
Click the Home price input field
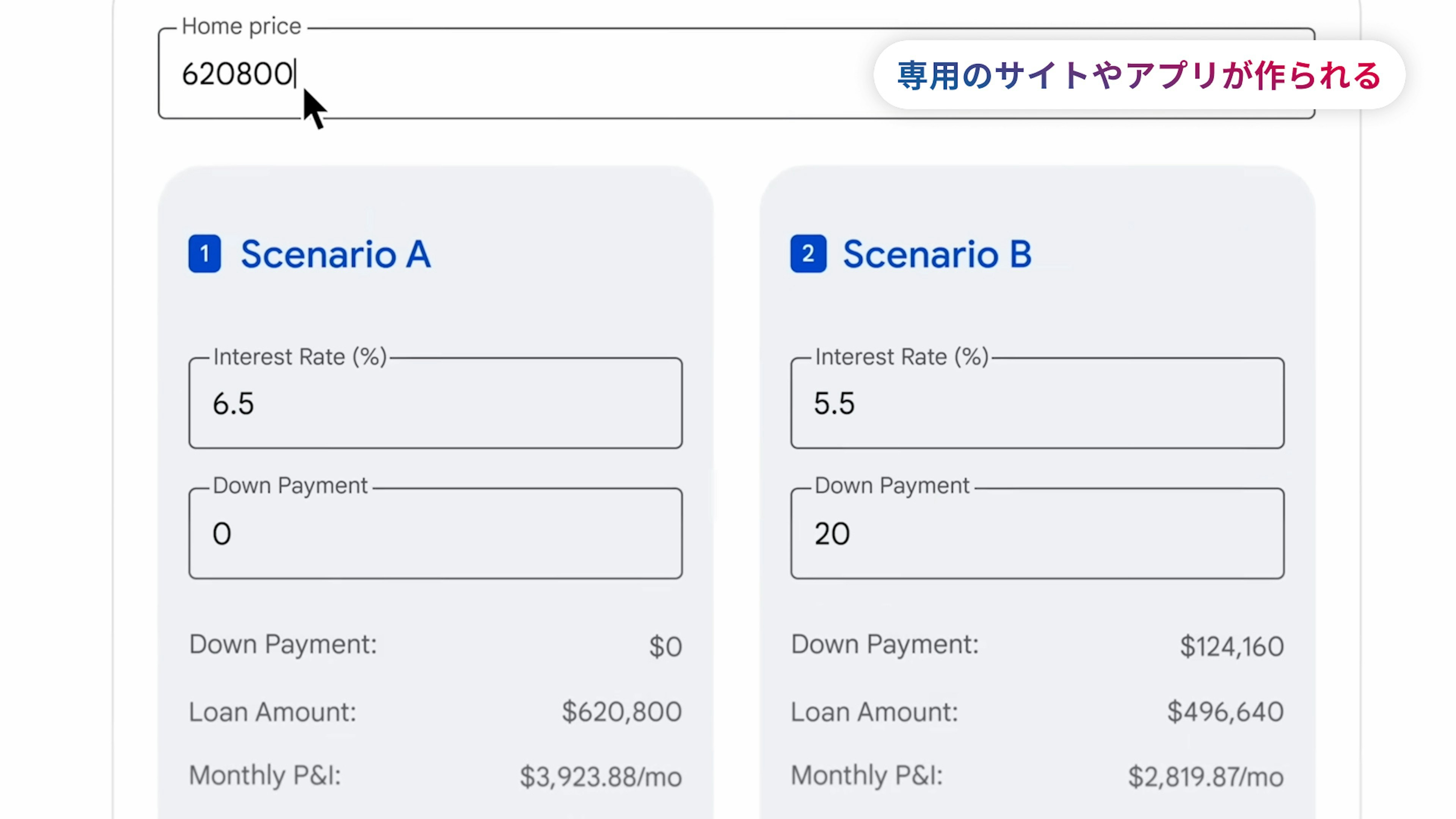(x=509, y=74)
